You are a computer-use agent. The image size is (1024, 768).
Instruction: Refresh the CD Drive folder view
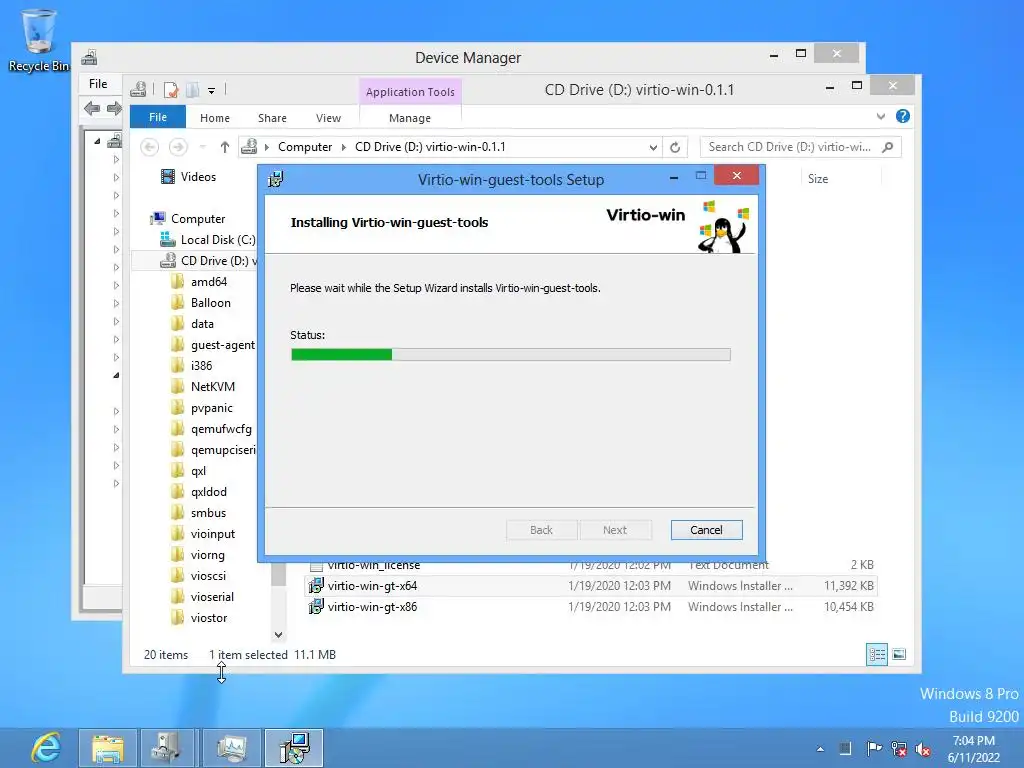pos(675,147)
